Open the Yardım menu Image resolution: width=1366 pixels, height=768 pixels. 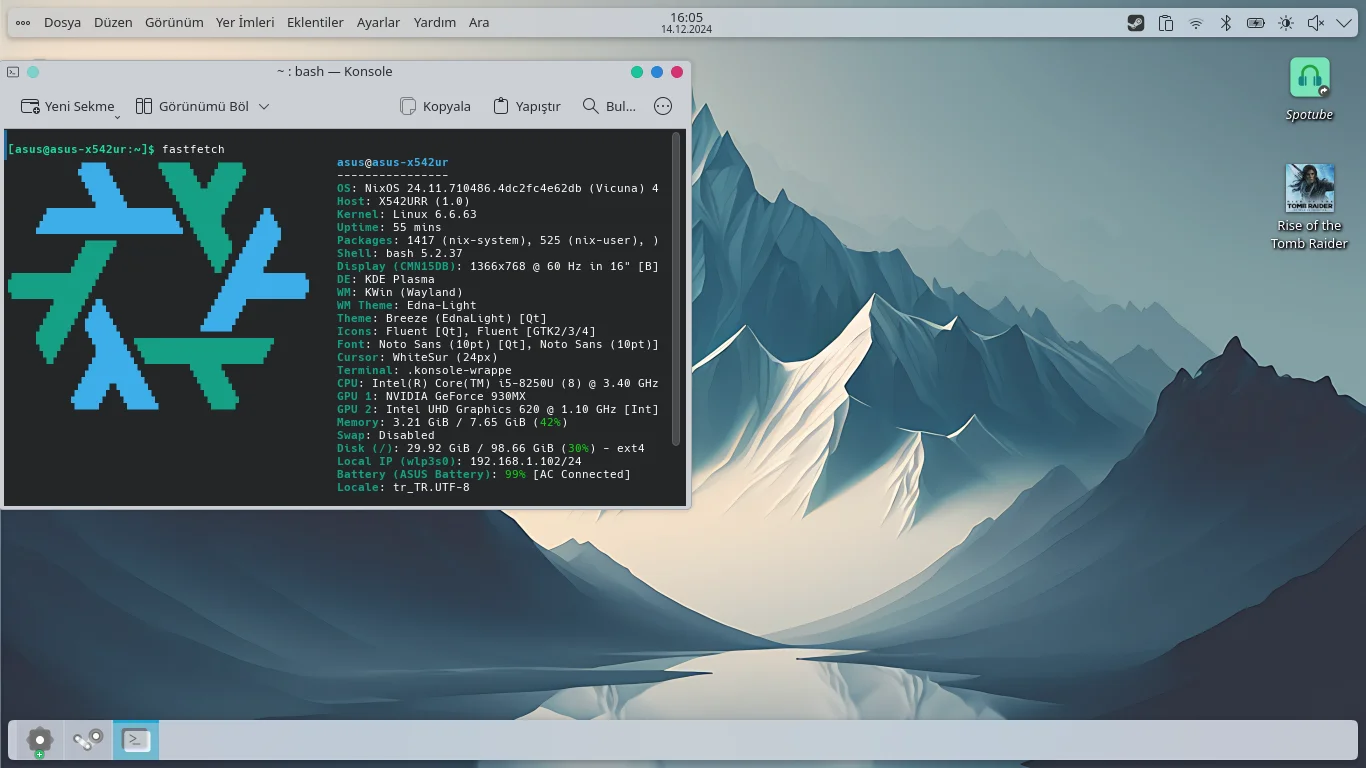click(435, 23)
